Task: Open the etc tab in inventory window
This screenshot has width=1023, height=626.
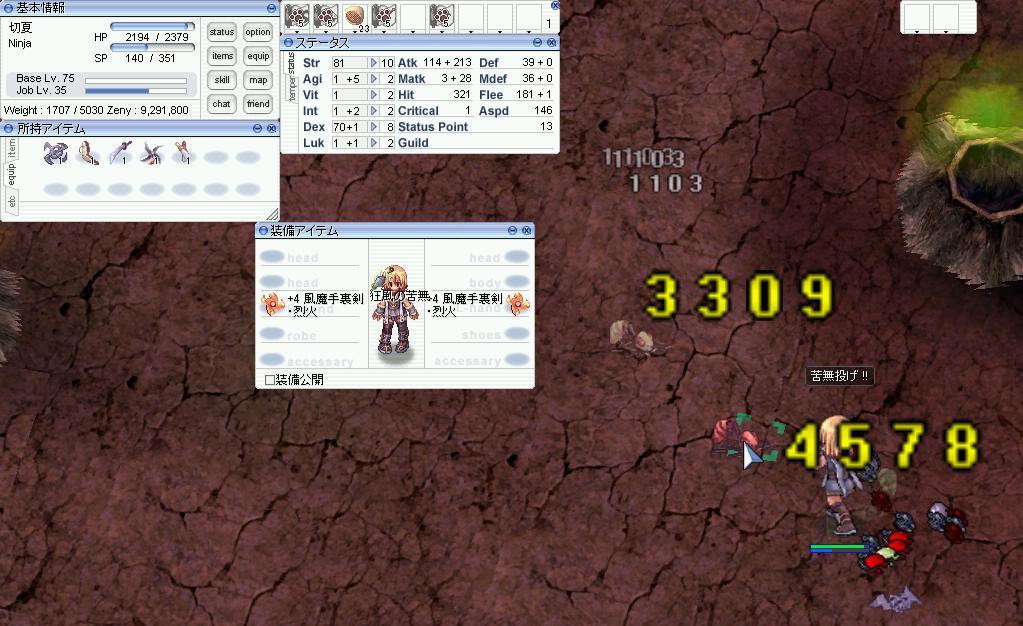Action: (12, 200)
